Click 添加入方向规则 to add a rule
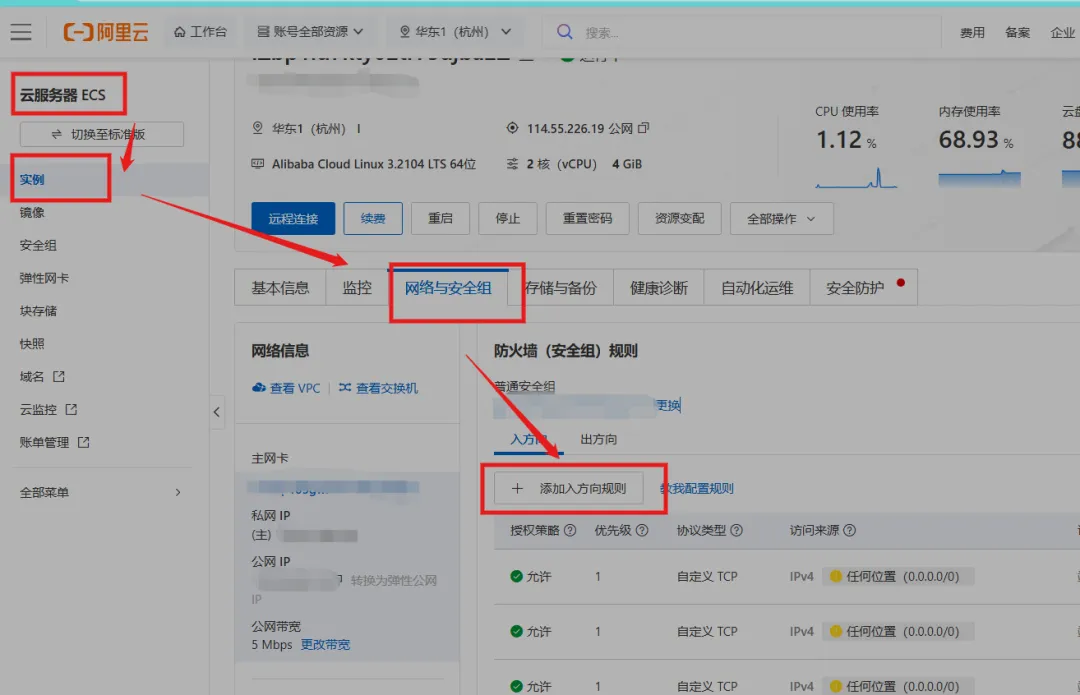This screenshot has width=1080, height=695. pyautogui.click(x=570, y=488)
